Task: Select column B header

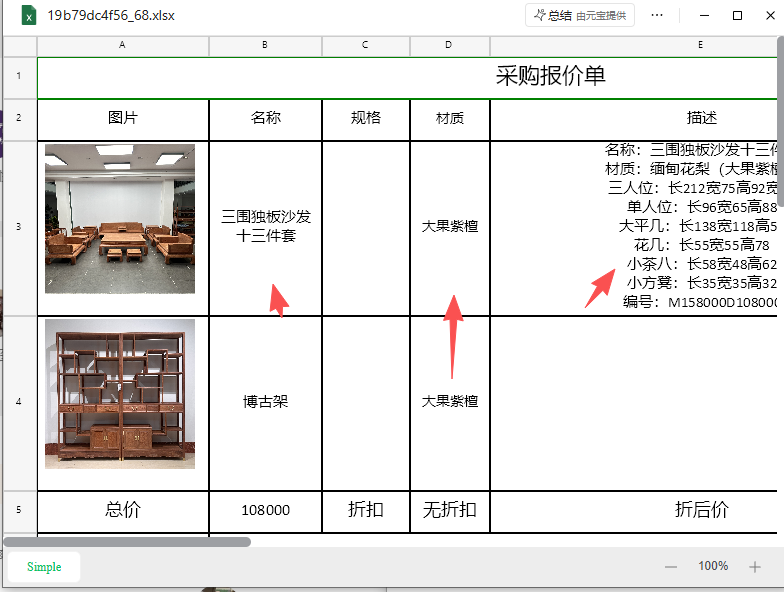Action: (x=265, y=46)
